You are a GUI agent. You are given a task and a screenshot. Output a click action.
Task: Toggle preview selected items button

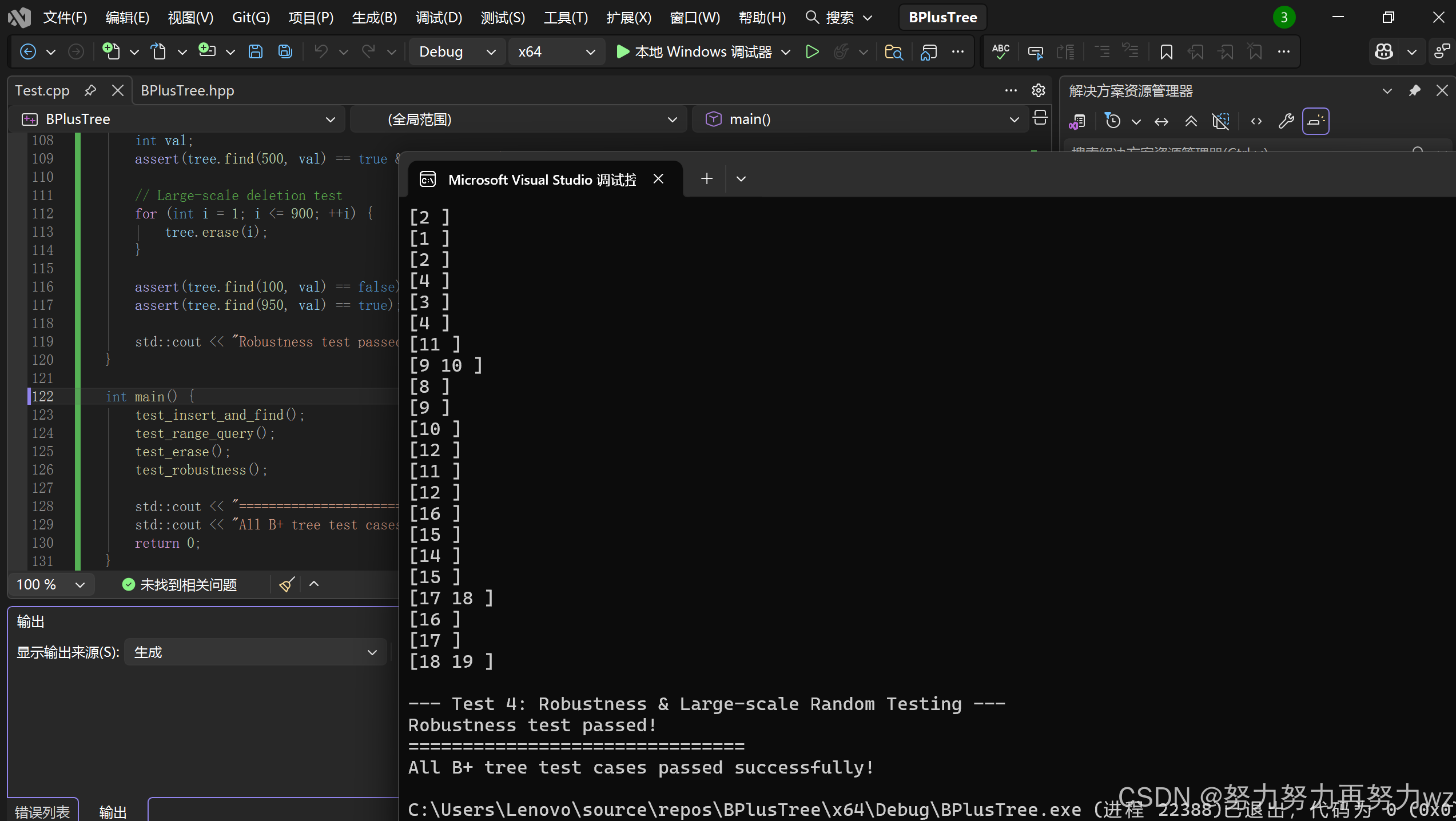click(x=1315, y=121)
